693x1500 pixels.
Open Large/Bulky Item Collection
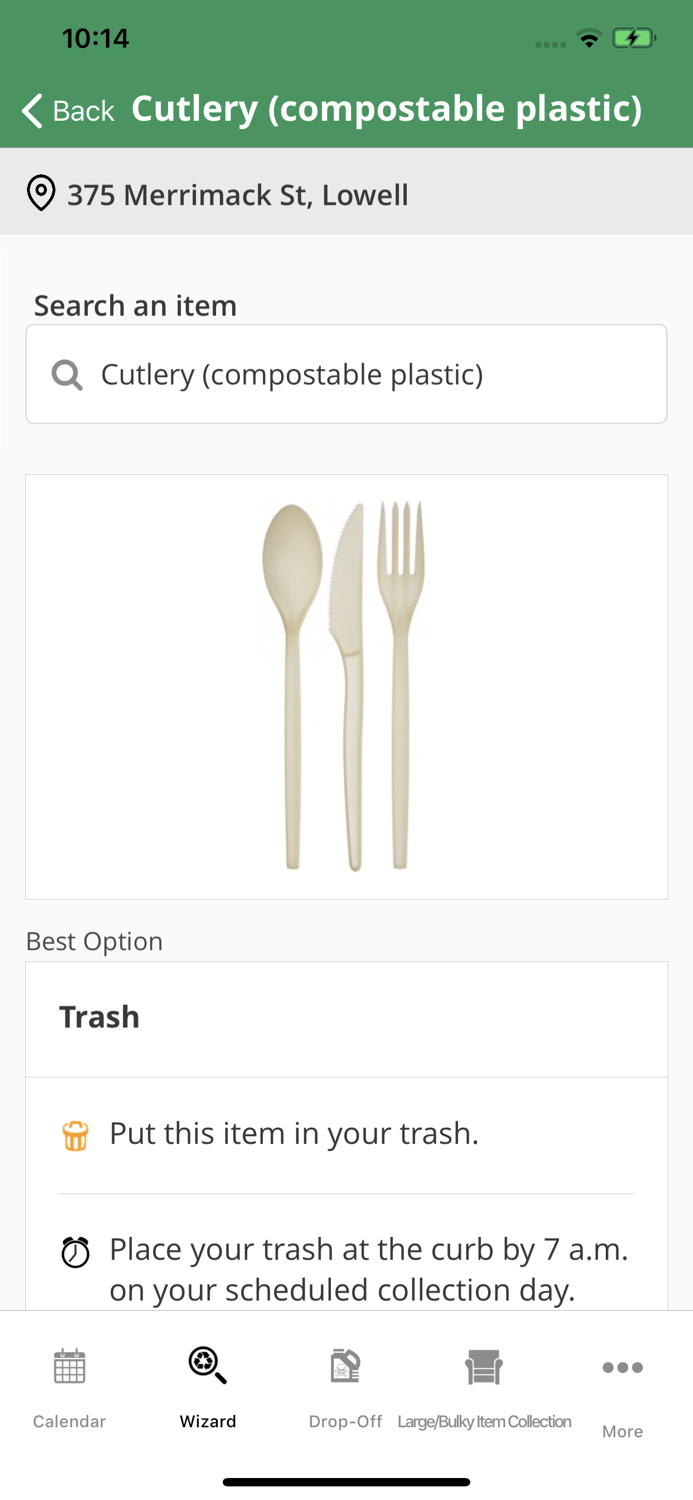pos(485,1367)
